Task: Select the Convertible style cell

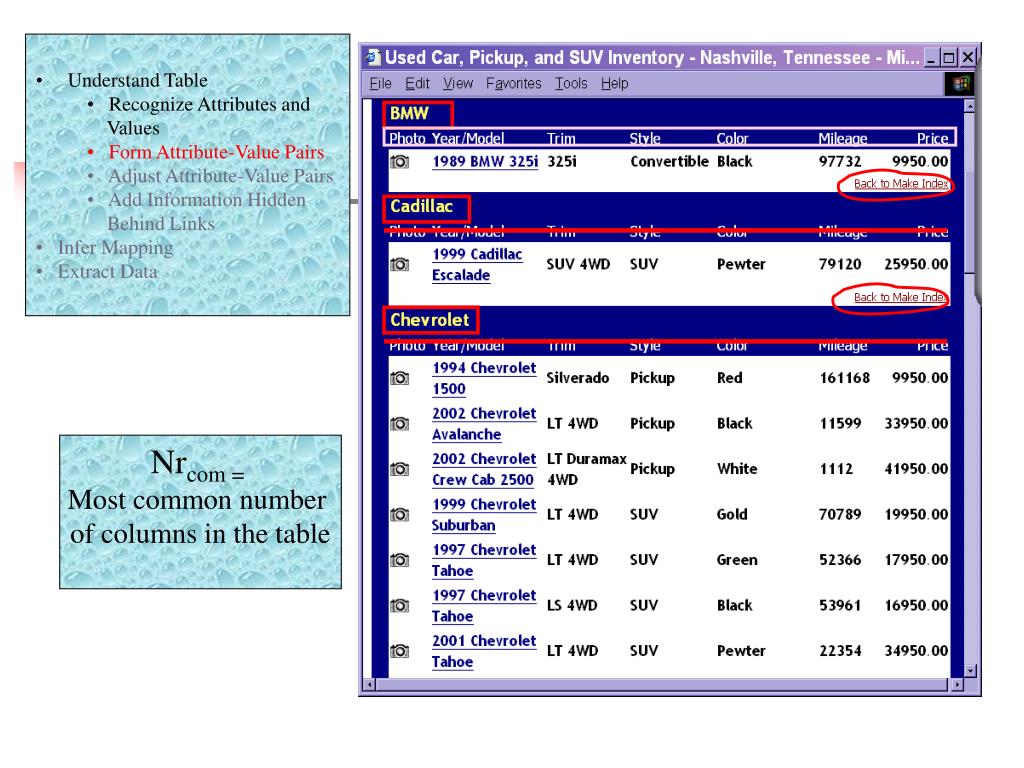Action: coord(669,161)
